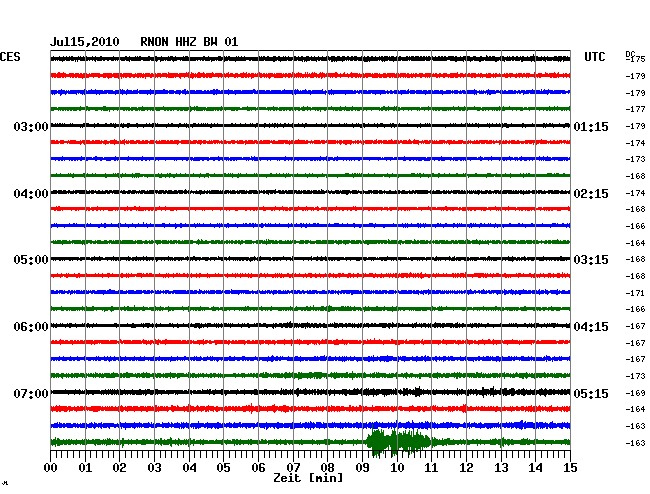Select the 03:15 UTC time label
The height and width of the screenshot is (494, 650).
click(591, 260)
